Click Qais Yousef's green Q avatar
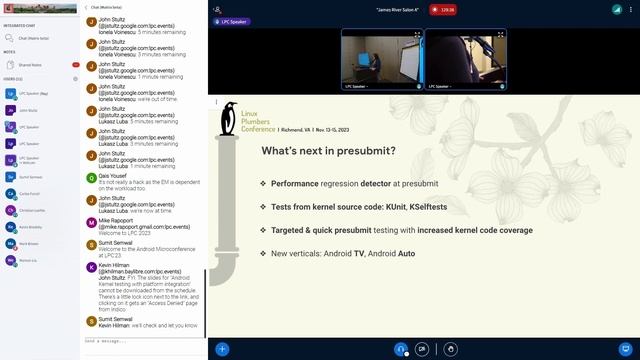This screenshot has width=640, height=360. tap(91, 178)
